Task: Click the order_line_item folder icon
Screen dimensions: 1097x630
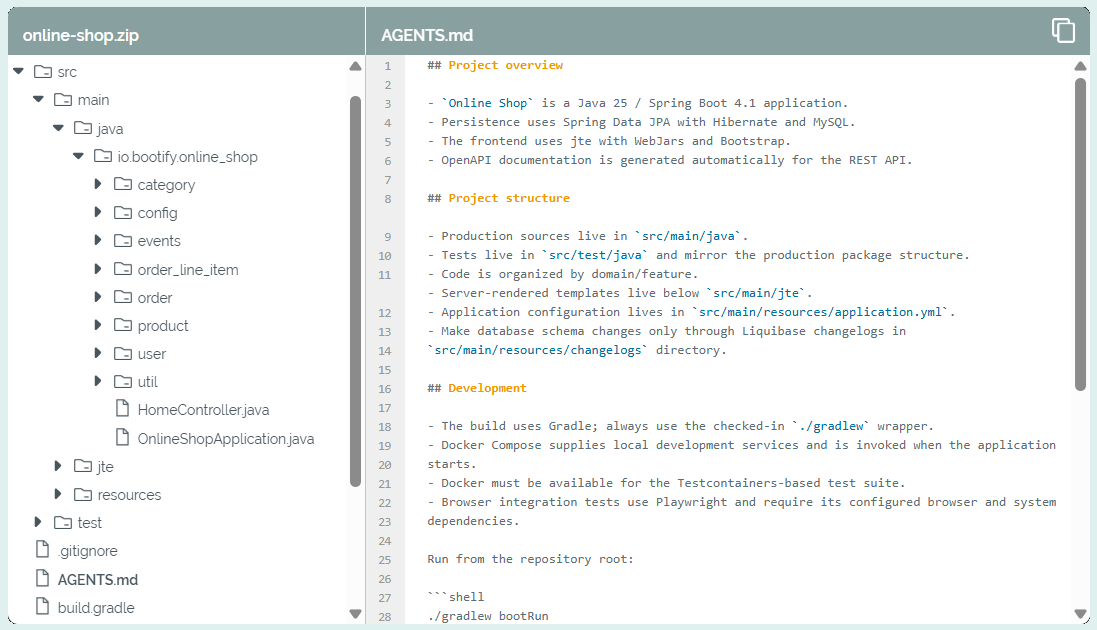Action: (122, 269)
